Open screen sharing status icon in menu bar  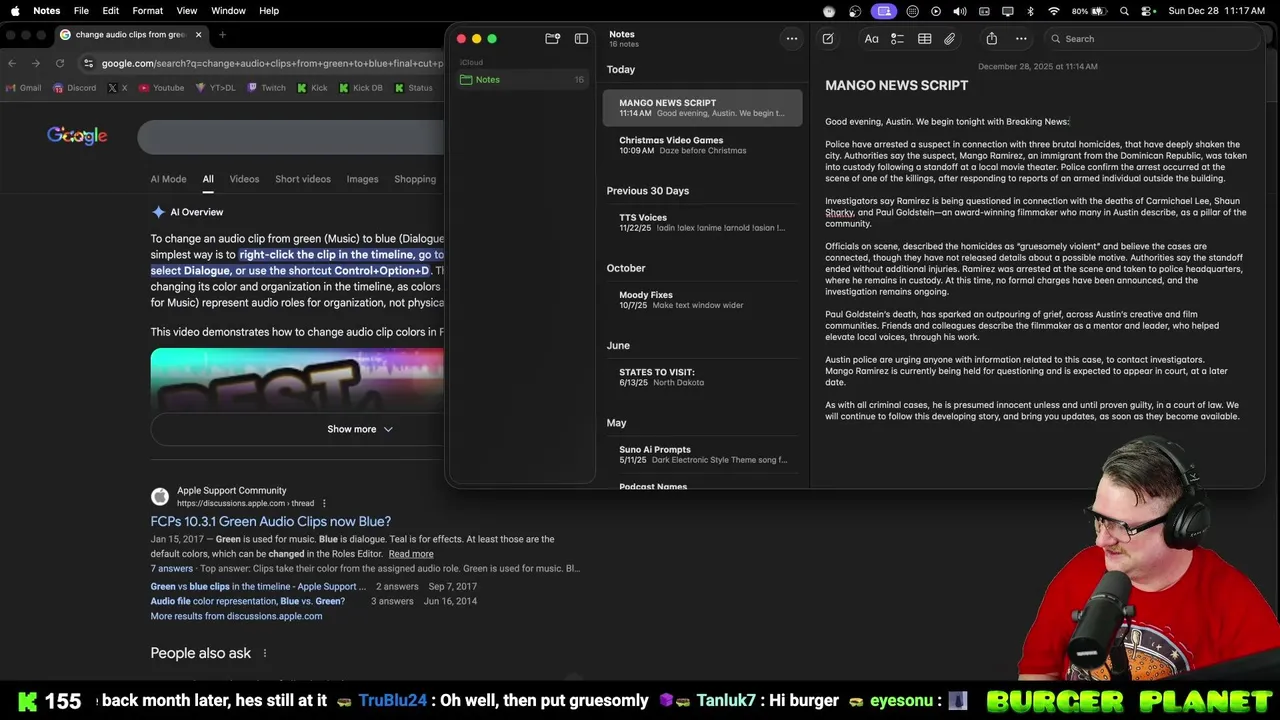882,11
